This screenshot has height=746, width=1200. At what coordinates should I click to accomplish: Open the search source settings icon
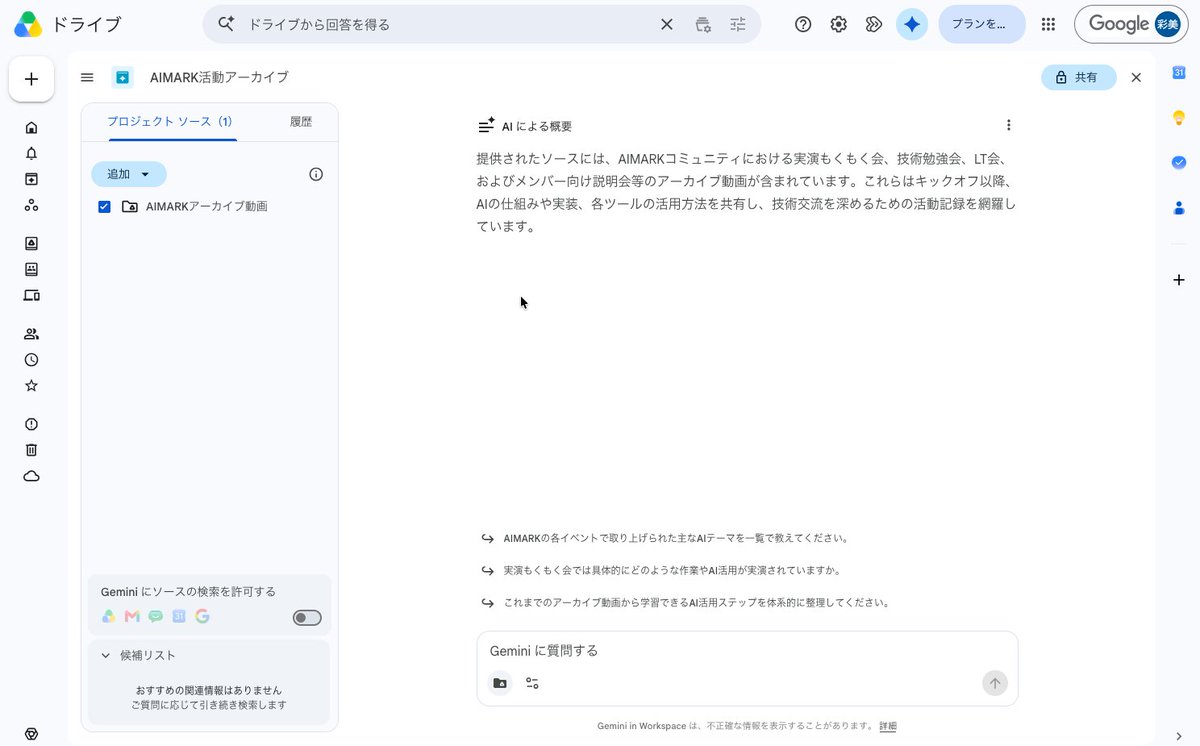tap(703, 24)
